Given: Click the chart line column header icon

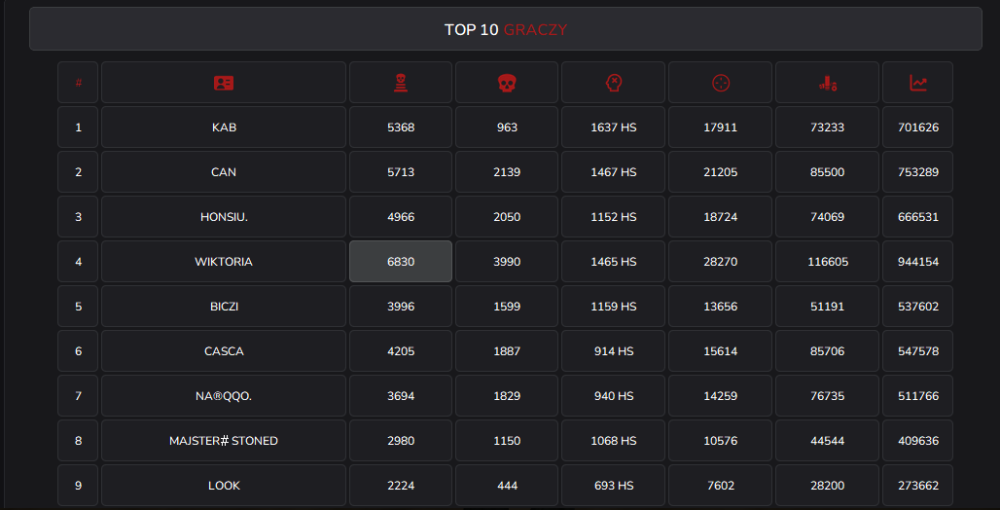Looking at the screenshot, I should pos(918,83).
